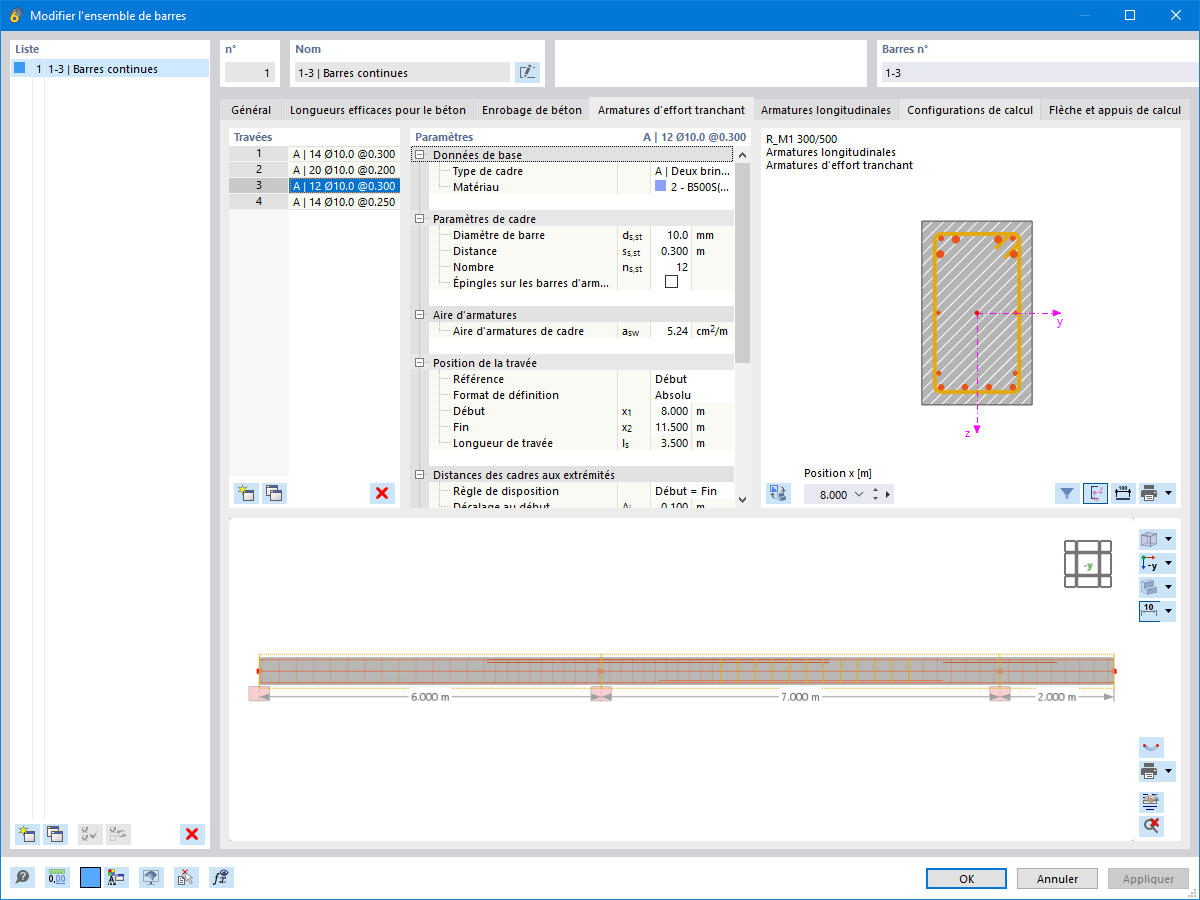This screenshot has height=900, width=1200.
Task: Click the -y view orientation grid widget
Action: pos(1088,564)
